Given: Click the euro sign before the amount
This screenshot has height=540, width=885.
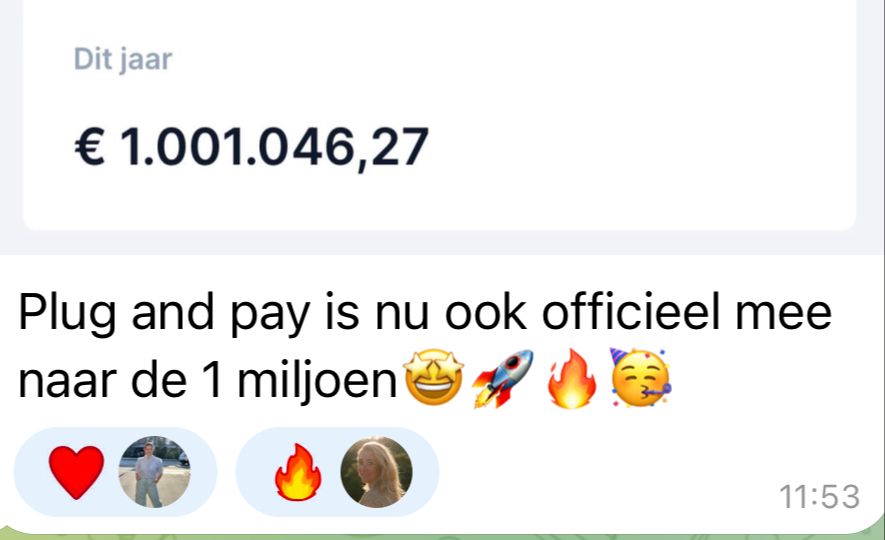Looking at the screenshot, I should pos(90,147).
